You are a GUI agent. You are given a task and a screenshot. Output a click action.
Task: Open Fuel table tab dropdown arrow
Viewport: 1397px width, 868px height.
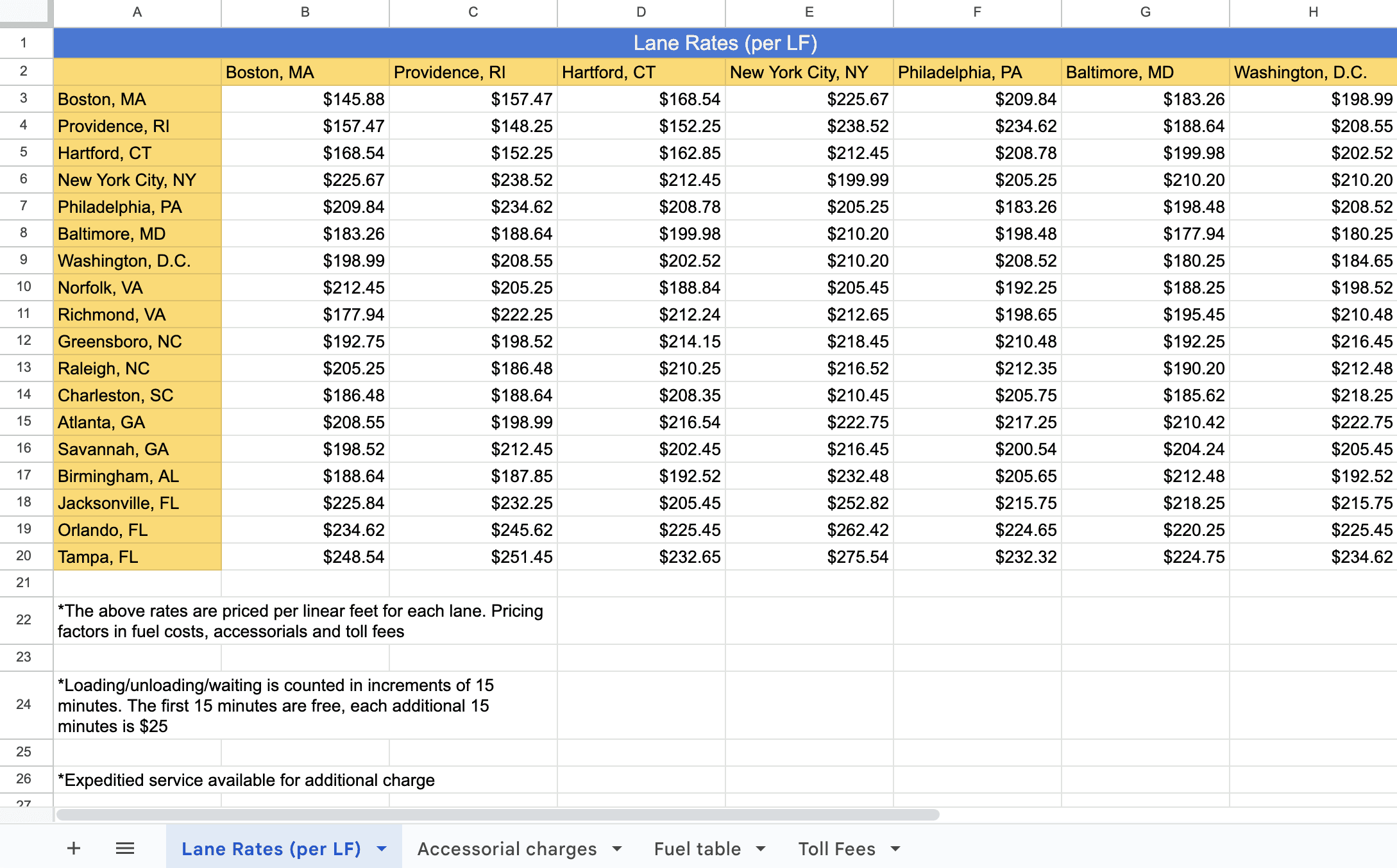[x=761, y=849]
